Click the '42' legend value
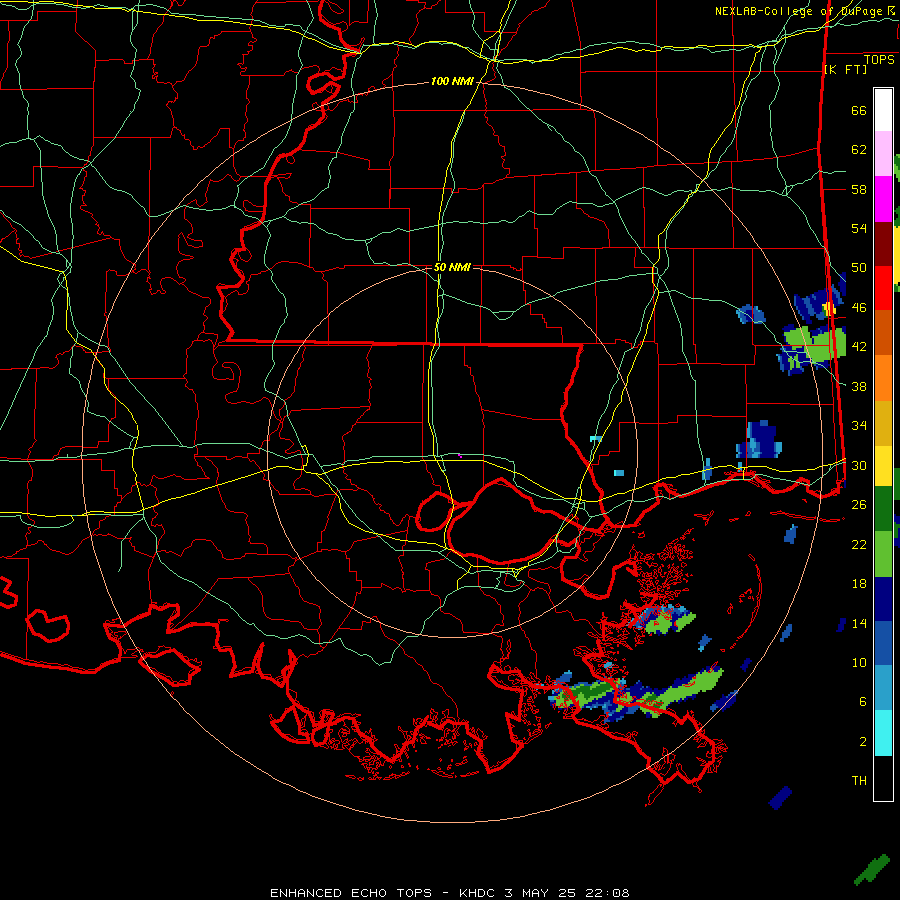Image resolution: width=900 pixels, height=900 pixels. pos(859,347)
